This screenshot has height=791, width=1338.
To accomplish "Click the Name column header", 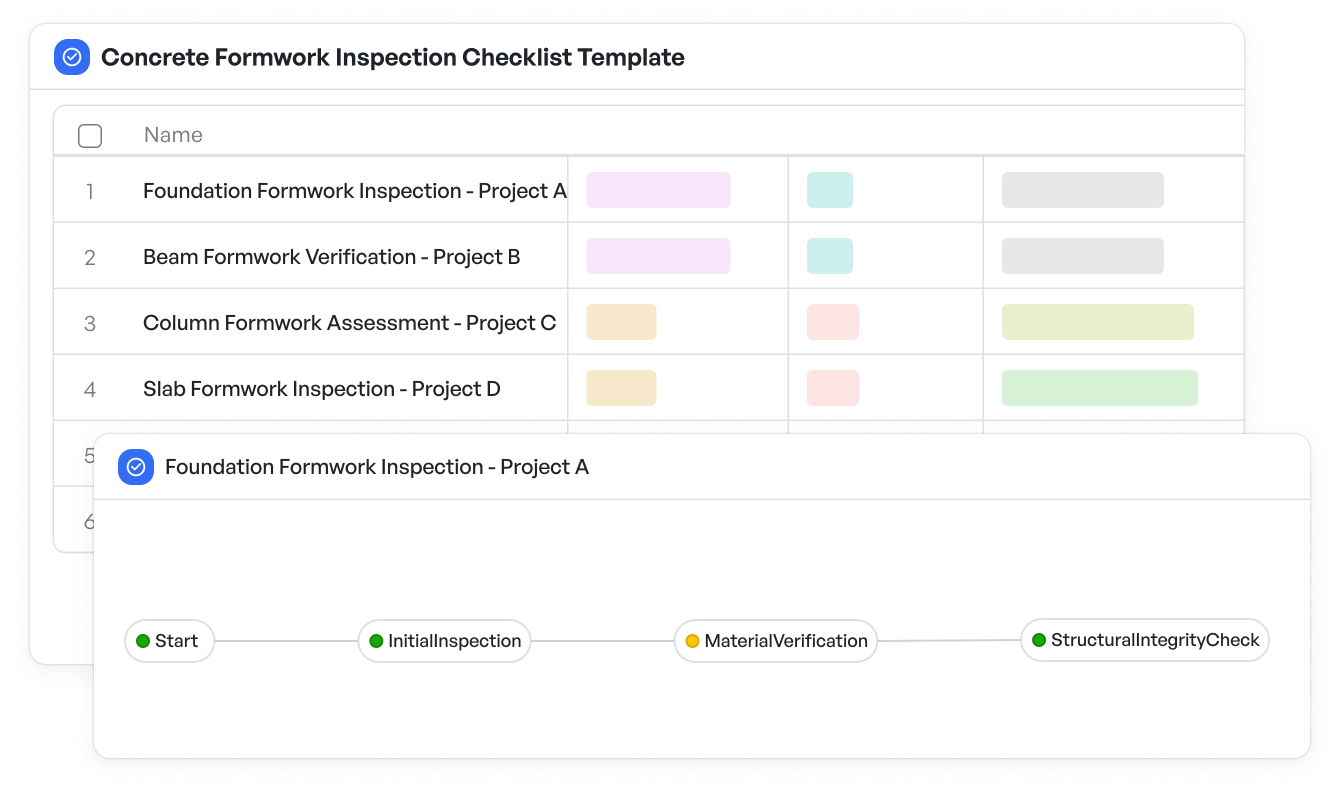I will 173,135.
